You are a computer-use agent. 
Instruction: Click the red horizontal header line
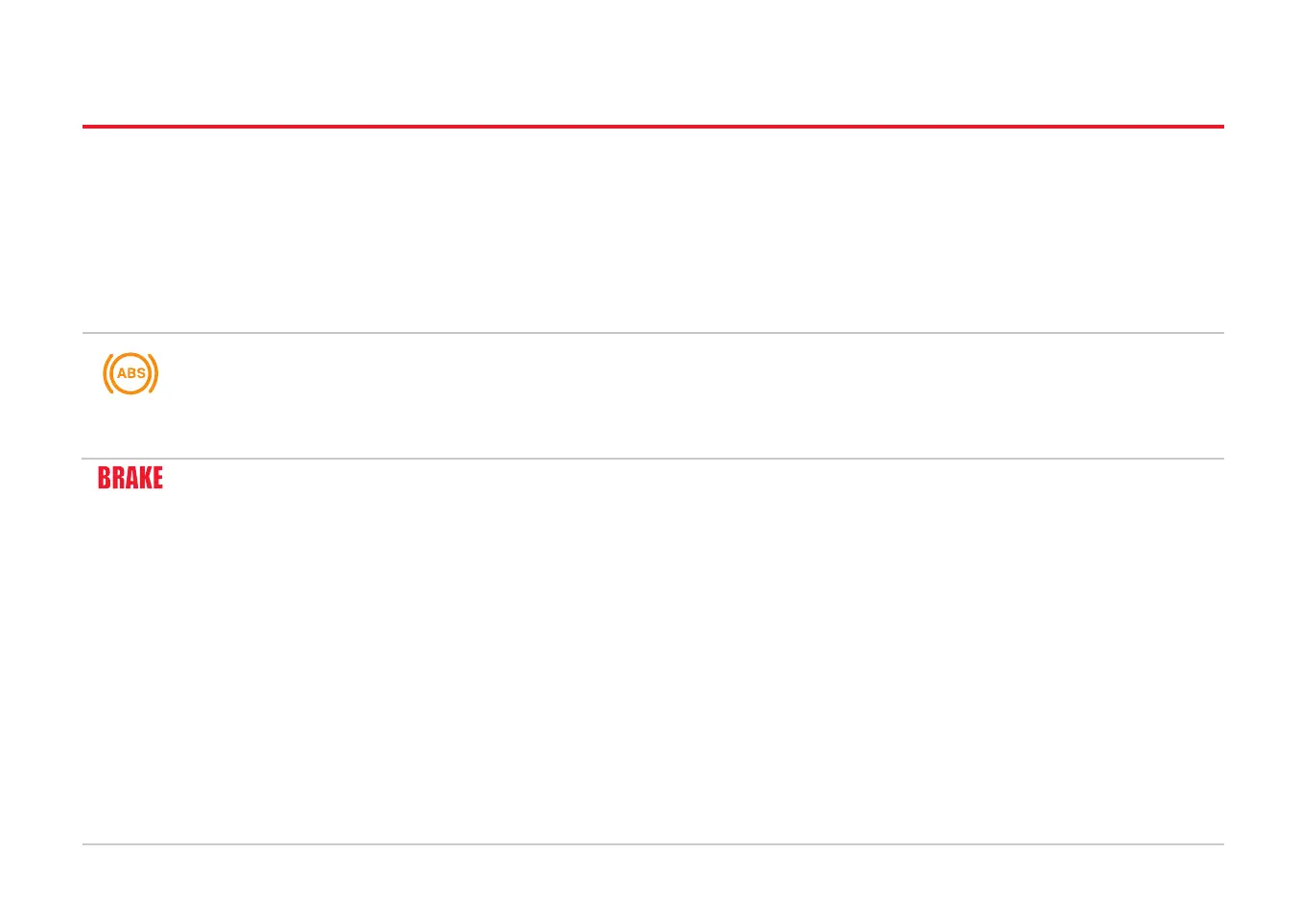(x=652, y=127)
